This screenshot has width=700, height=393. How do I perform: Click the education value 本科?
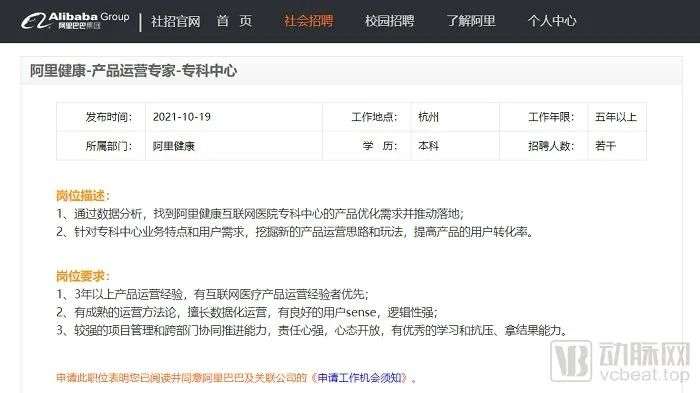(x=429, y=146)
